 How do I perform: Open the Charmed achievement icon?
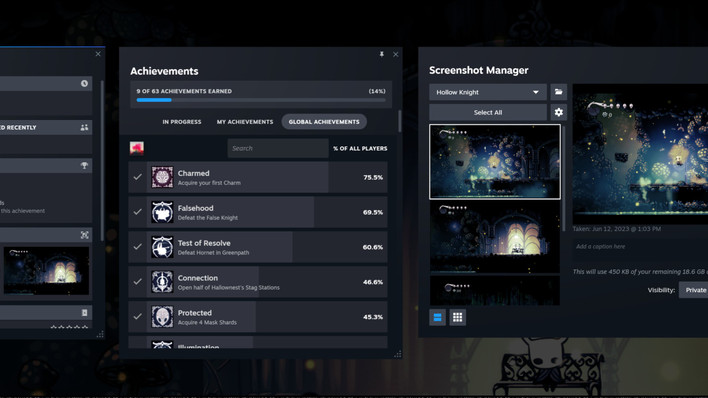click(162, 177)
